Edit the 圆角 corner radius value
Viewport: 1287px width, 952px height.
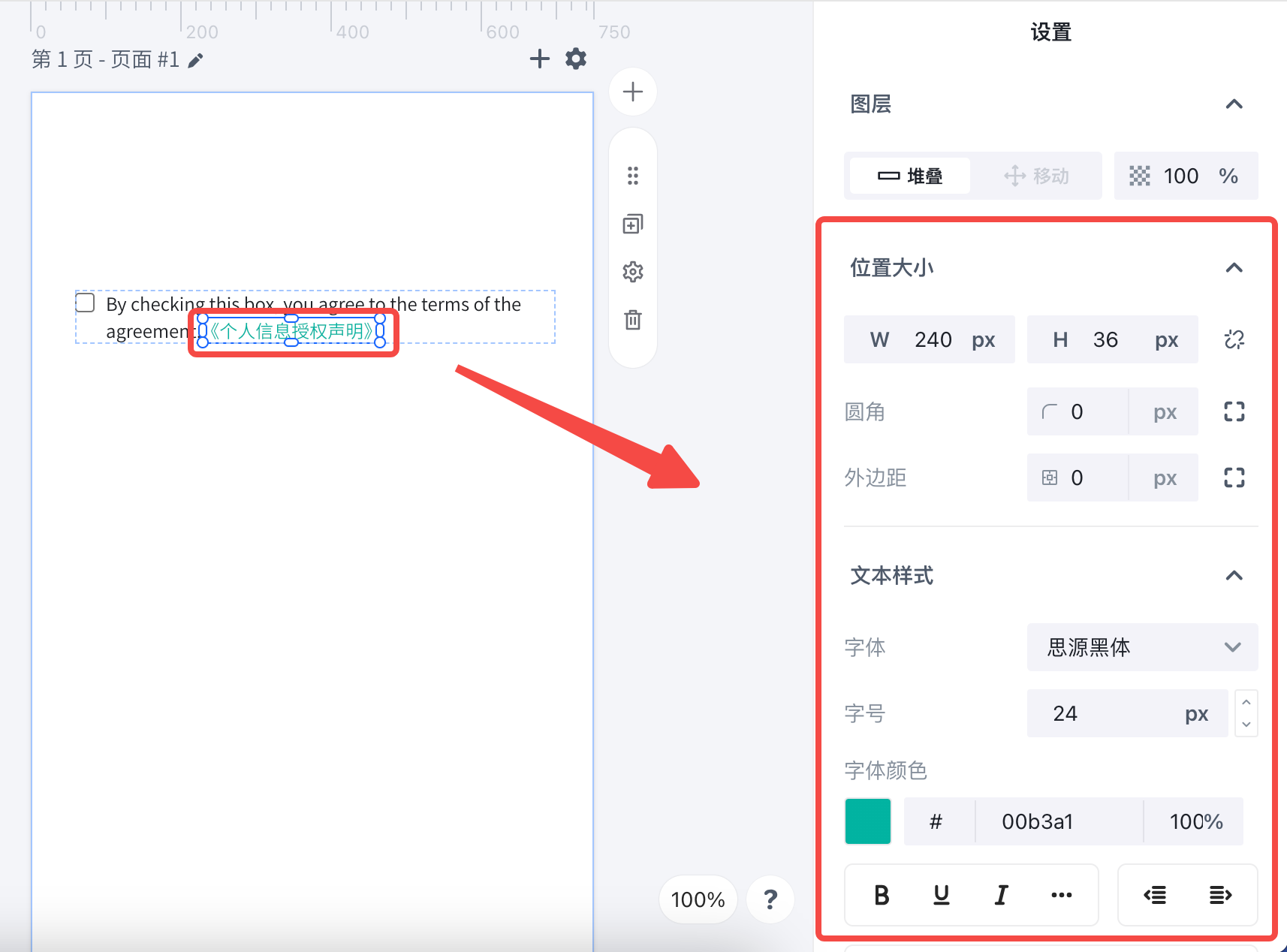point(1078,411)
